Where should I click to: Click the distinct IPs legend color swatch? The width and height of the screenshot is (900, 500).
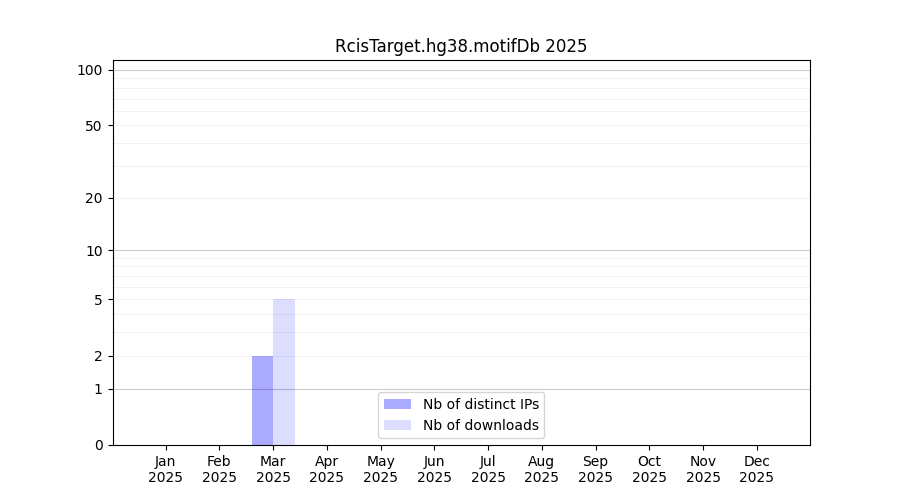click(x=397, y=404)
